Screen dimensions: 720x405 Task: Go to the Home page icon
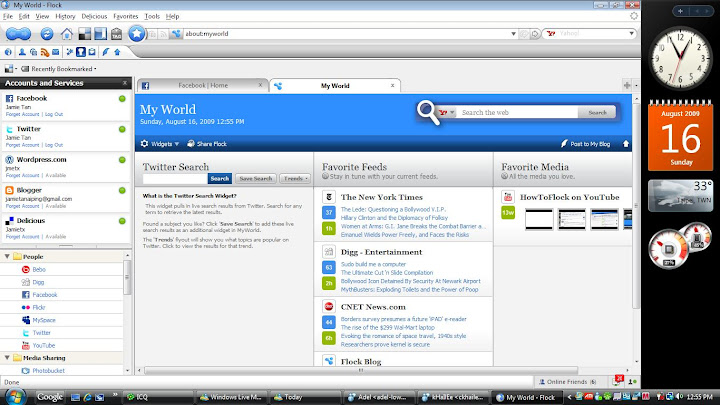[67, 34]
